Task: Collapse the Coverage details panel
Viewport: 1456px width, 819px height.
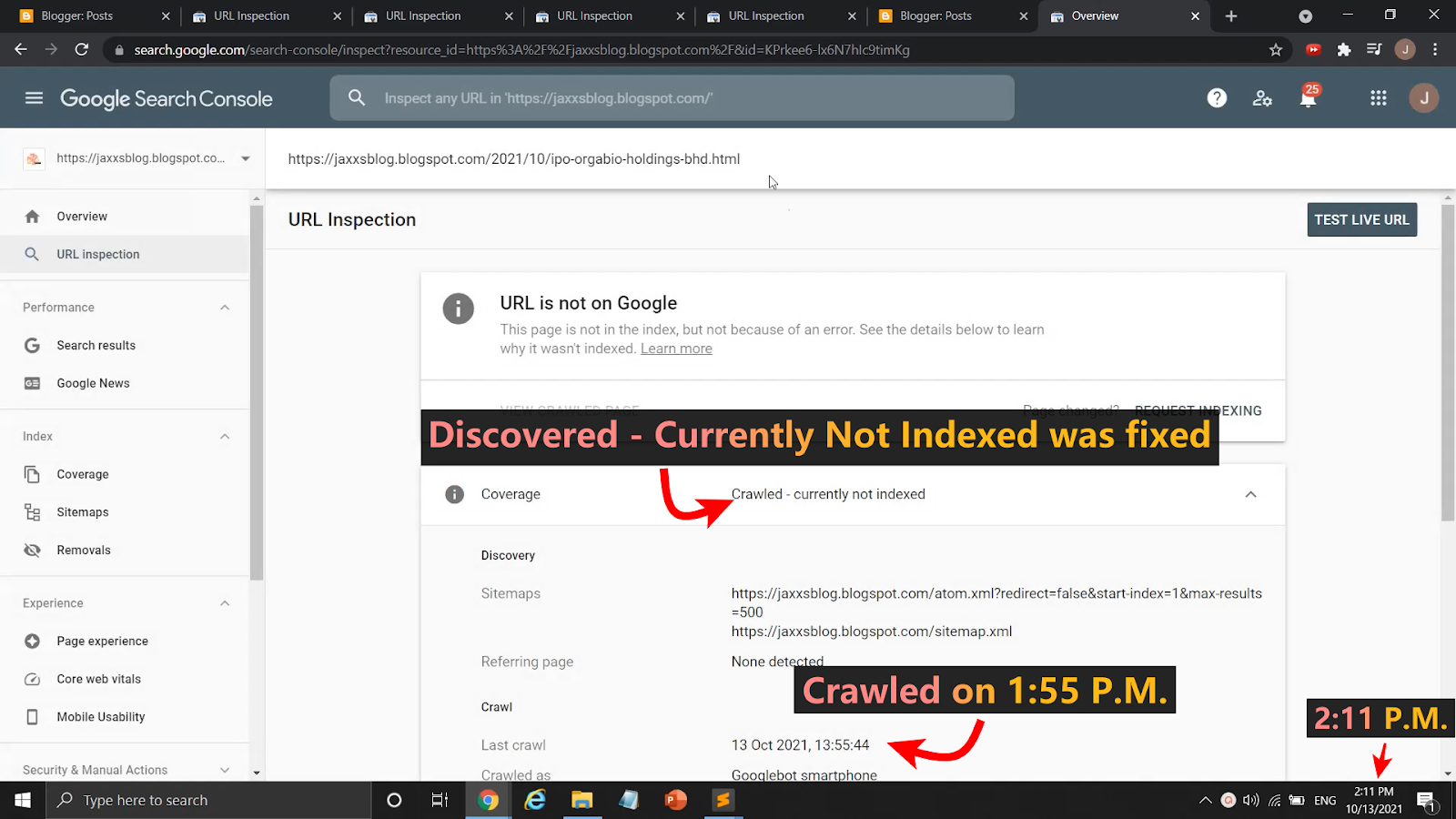Action: (1250, 494)
